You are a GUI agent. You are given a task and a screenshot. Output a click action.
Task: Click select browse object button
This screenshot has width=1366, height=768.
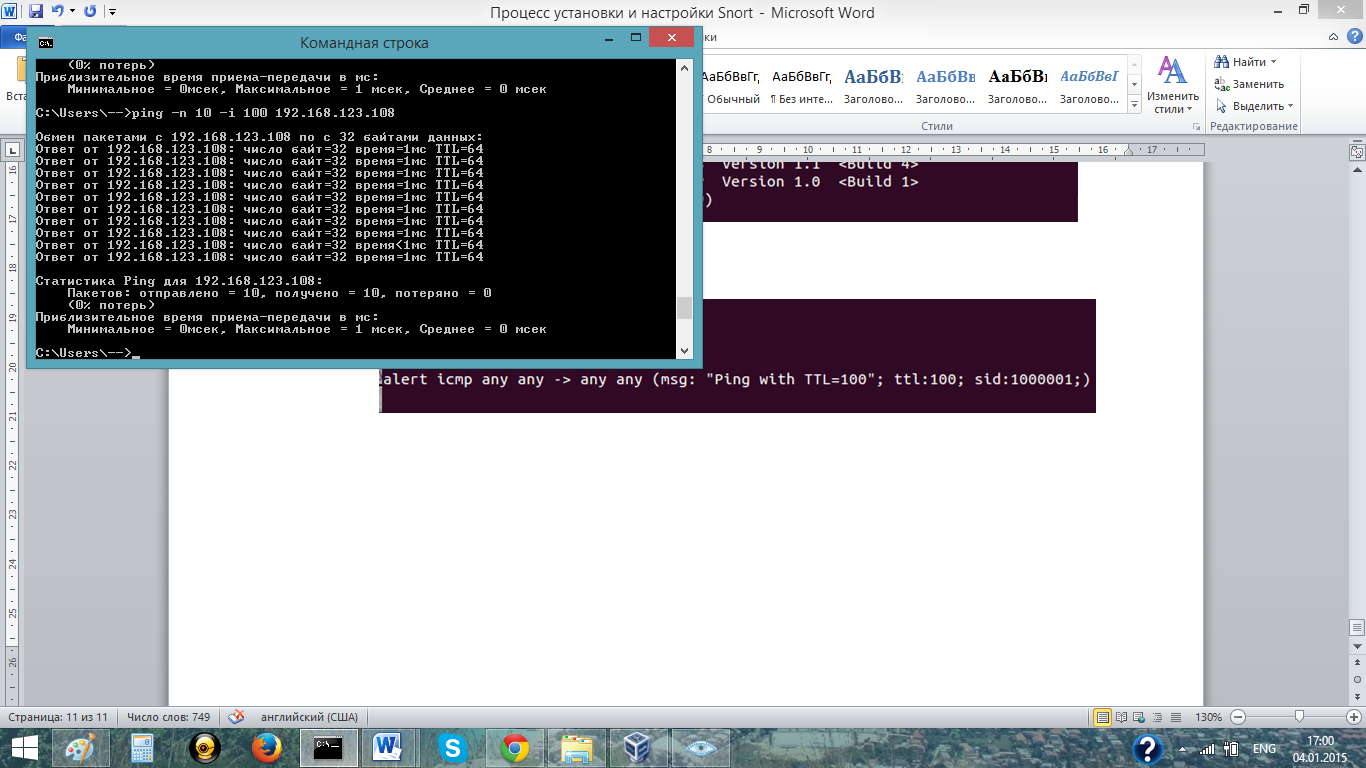[1357, 679]
